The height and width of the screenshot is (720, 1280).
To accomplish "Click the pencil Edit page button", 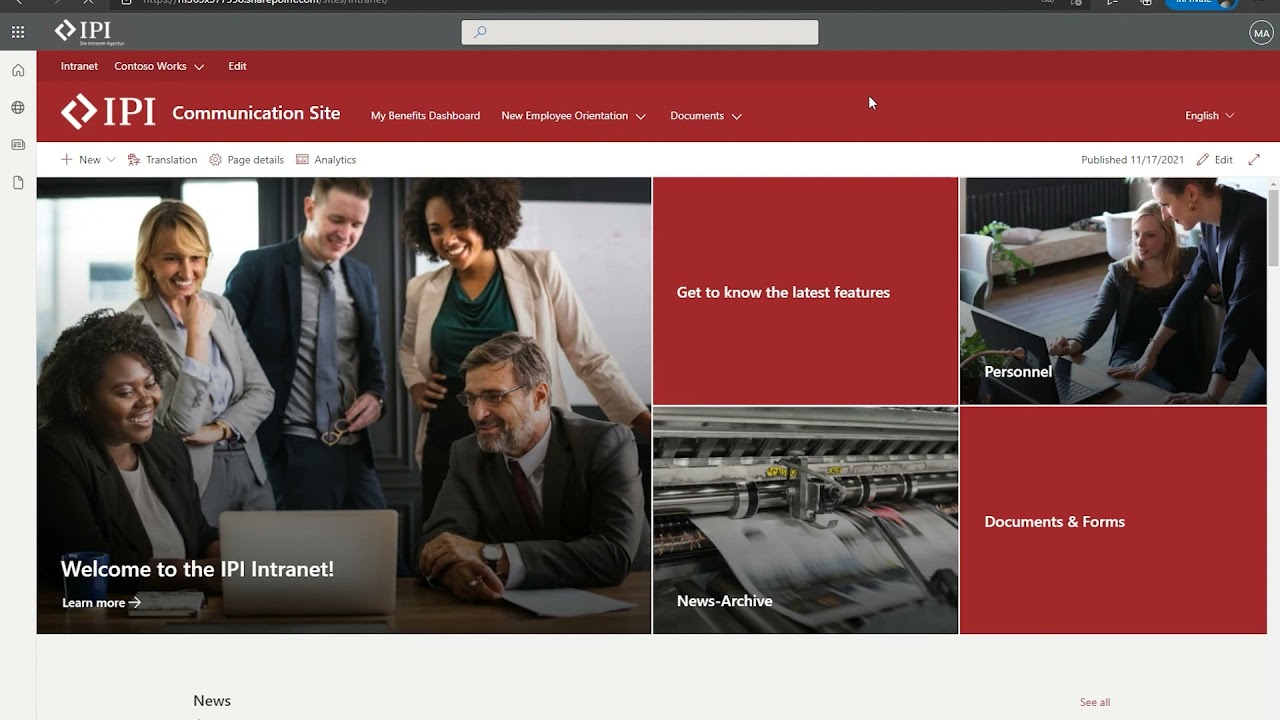I will (1214, 160).
